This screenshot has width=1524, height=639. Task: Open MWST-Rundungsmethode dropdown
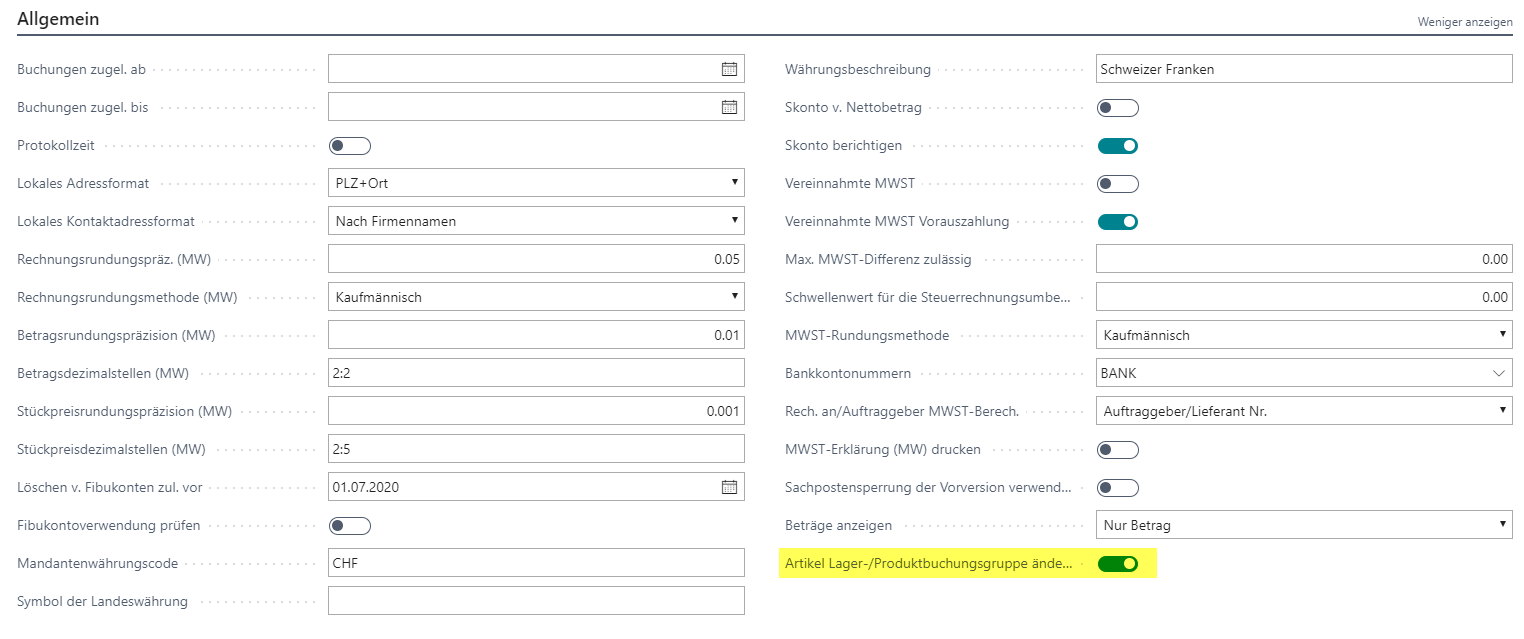(x=1304, y=335)
